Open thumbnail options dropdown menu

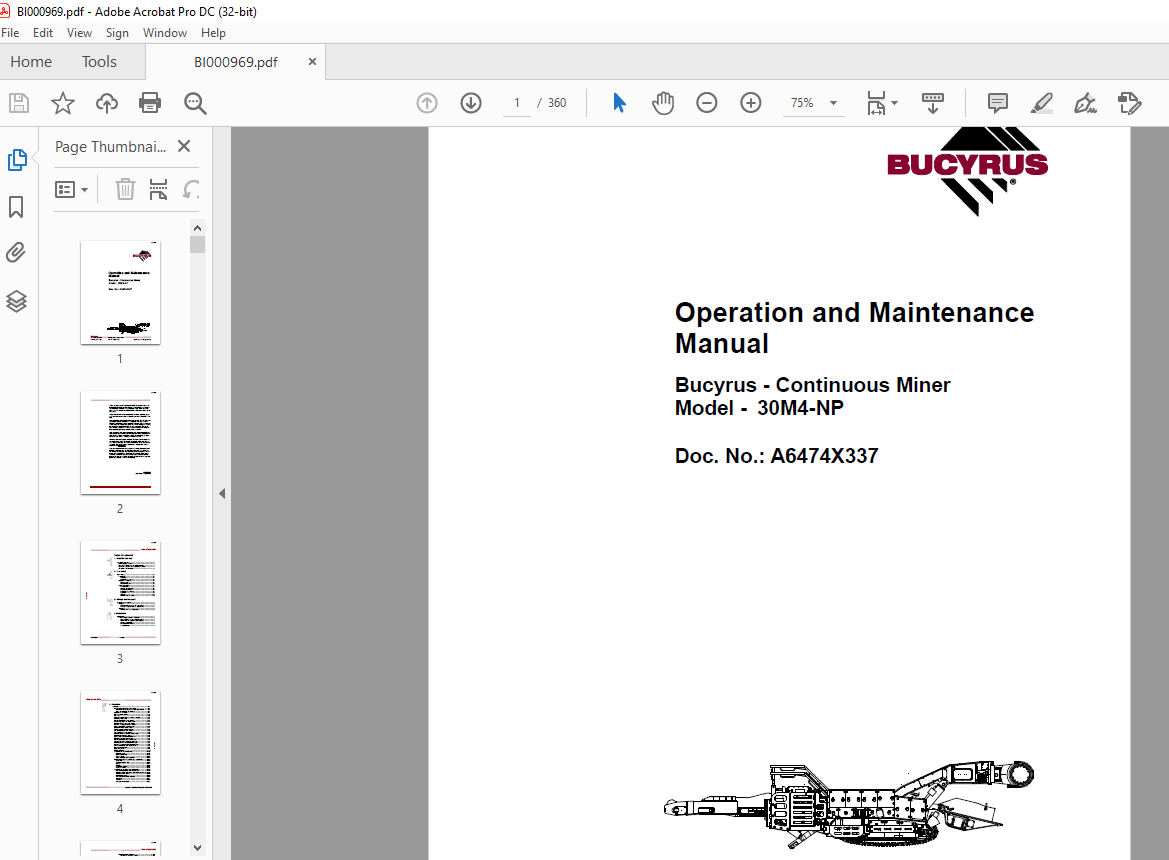(x=72, y=189)
